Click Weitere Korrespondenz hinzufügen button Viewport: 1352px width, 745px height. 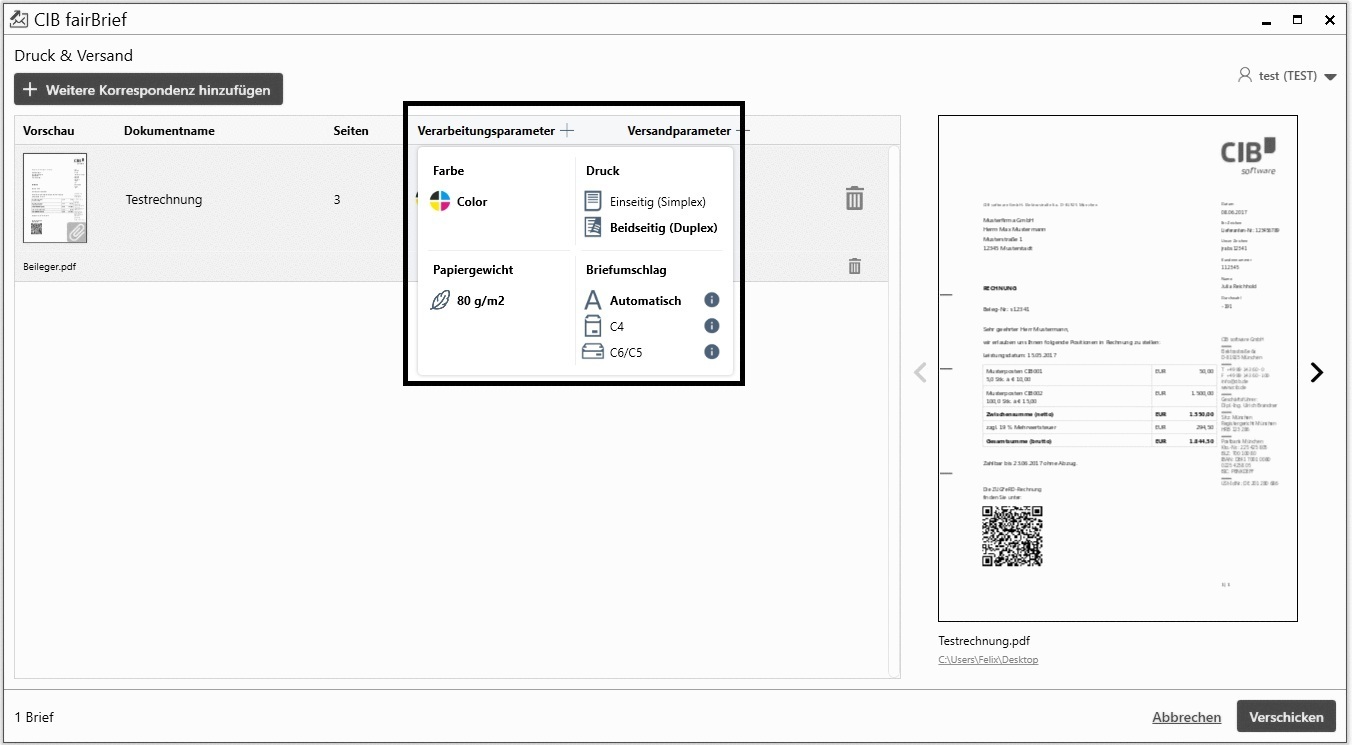(149, 89)
